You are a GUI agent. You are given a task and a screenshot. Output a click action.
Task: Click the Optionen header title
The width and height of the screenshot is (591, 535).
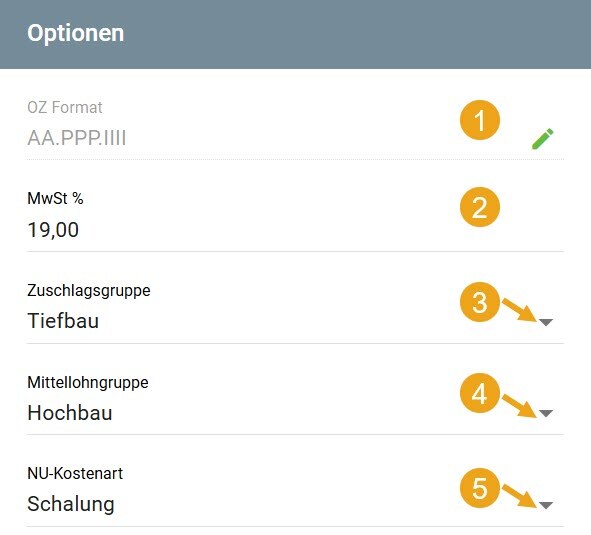(76, 33)
